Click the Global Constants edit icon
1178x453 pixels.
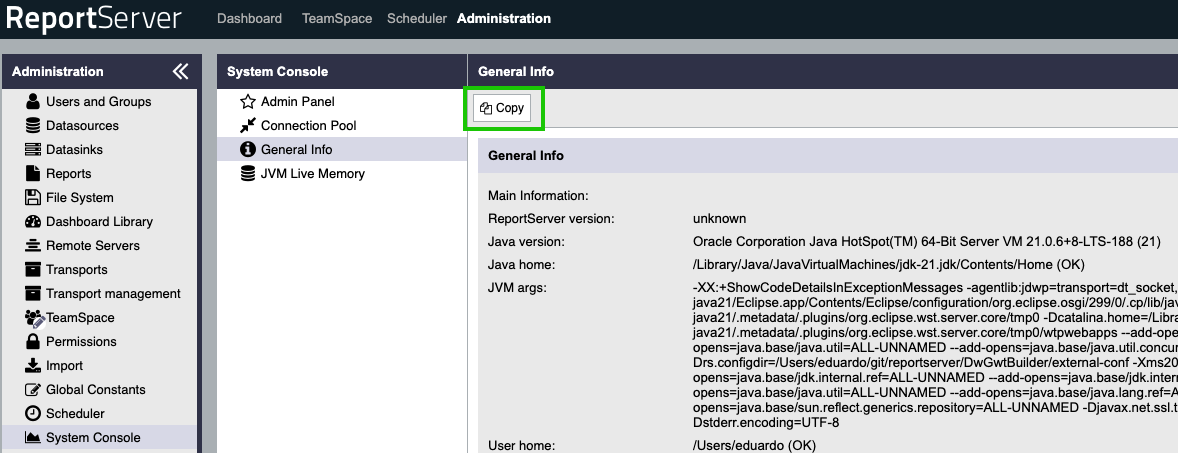tap(33, 390)
